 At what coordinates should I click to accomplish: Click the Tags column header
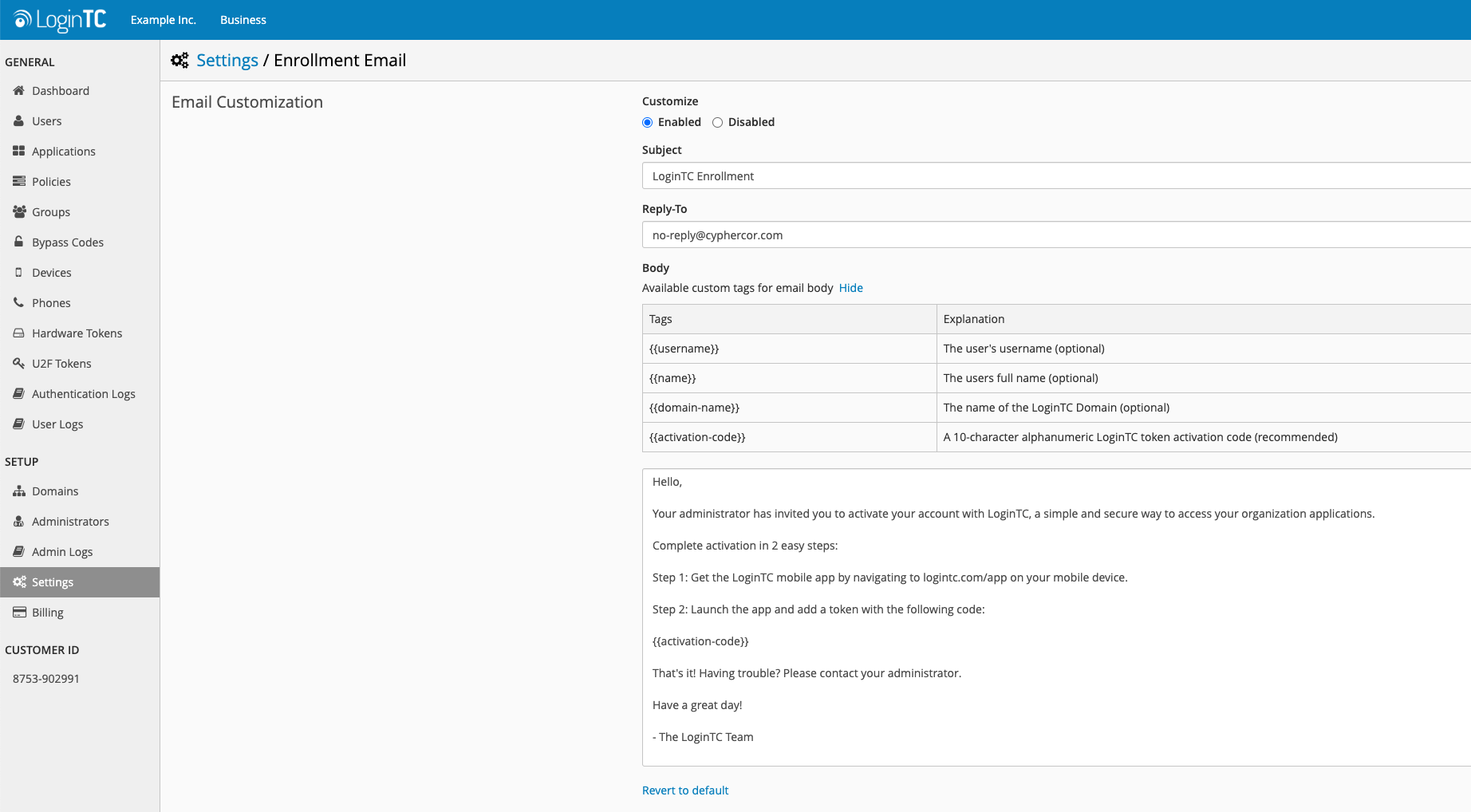(x=789, y=319)
